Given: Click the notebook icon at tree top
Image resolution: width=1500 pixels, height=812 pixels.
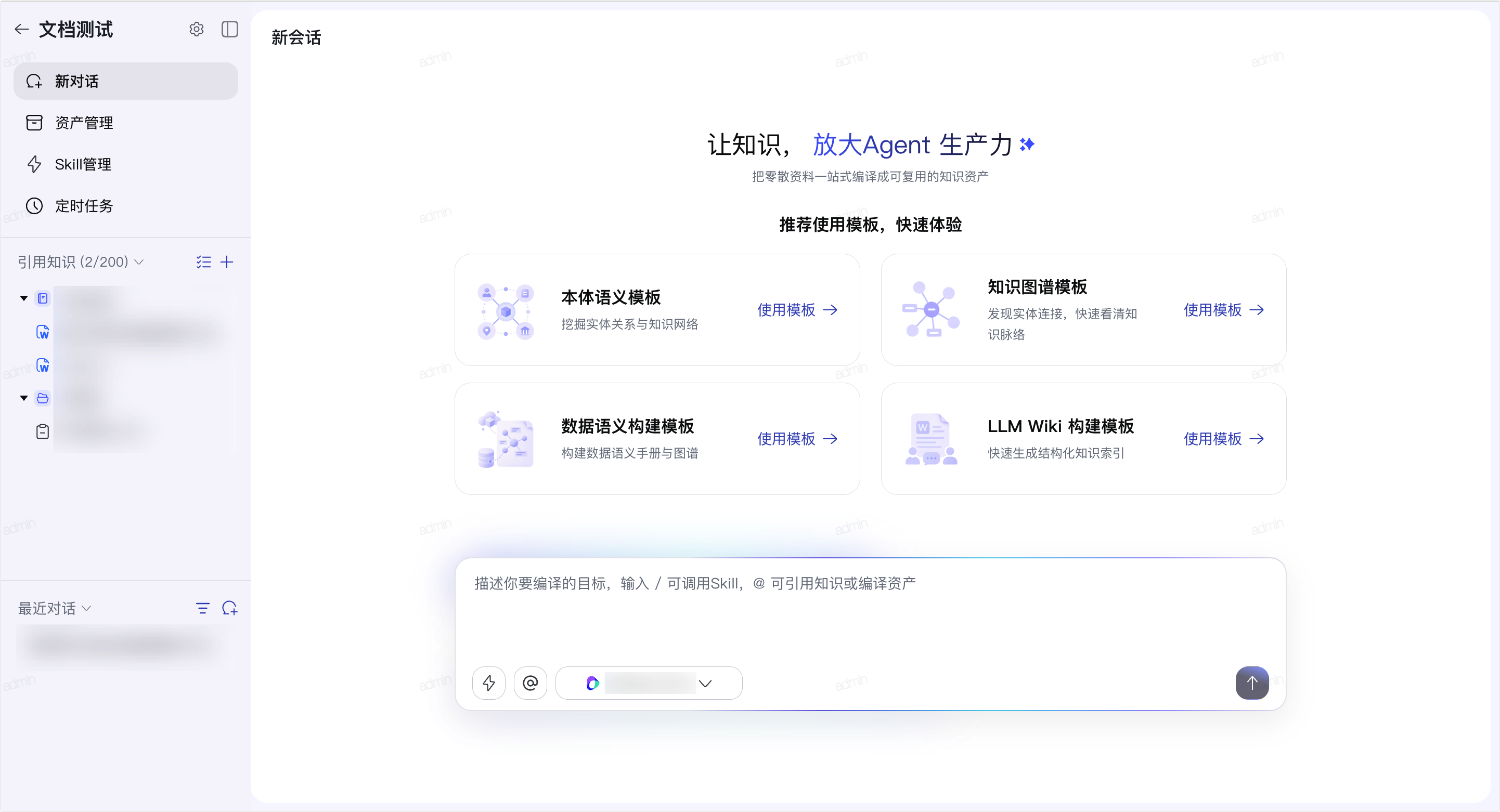Looking at the screenshot, I should 43,298.
